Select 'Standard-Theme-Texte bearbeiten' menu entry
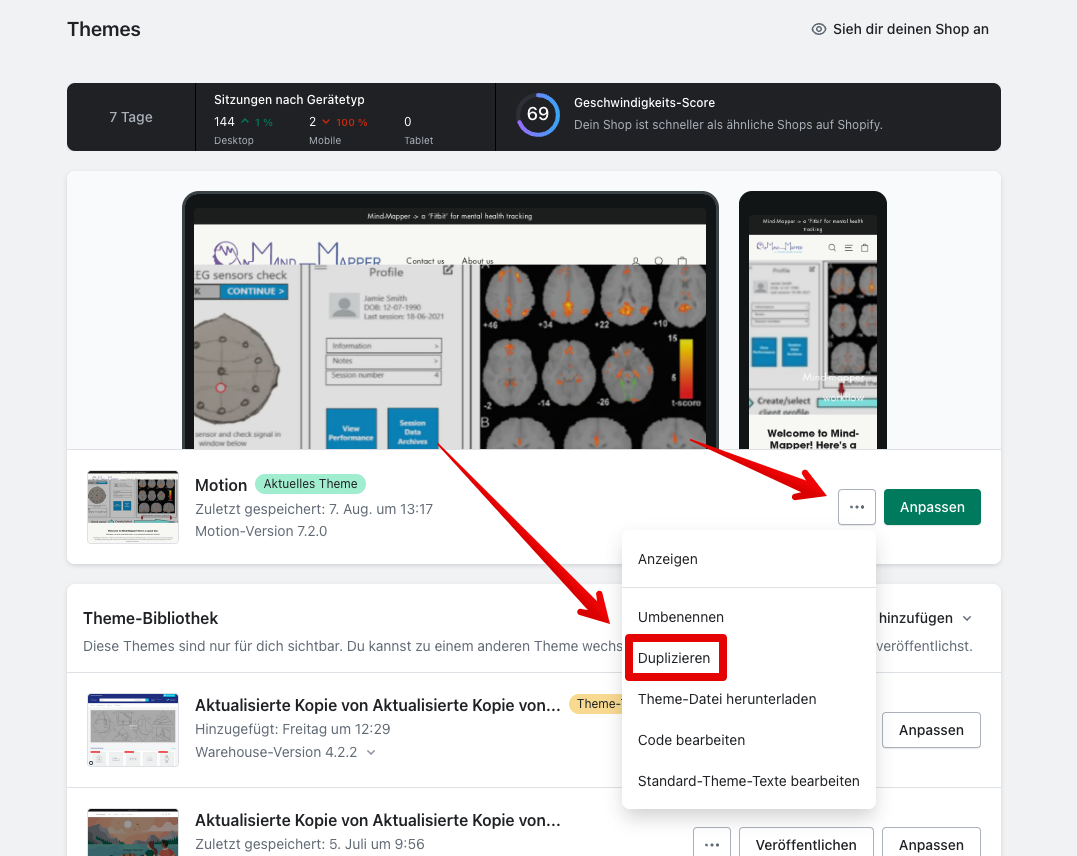 [749, 781]
